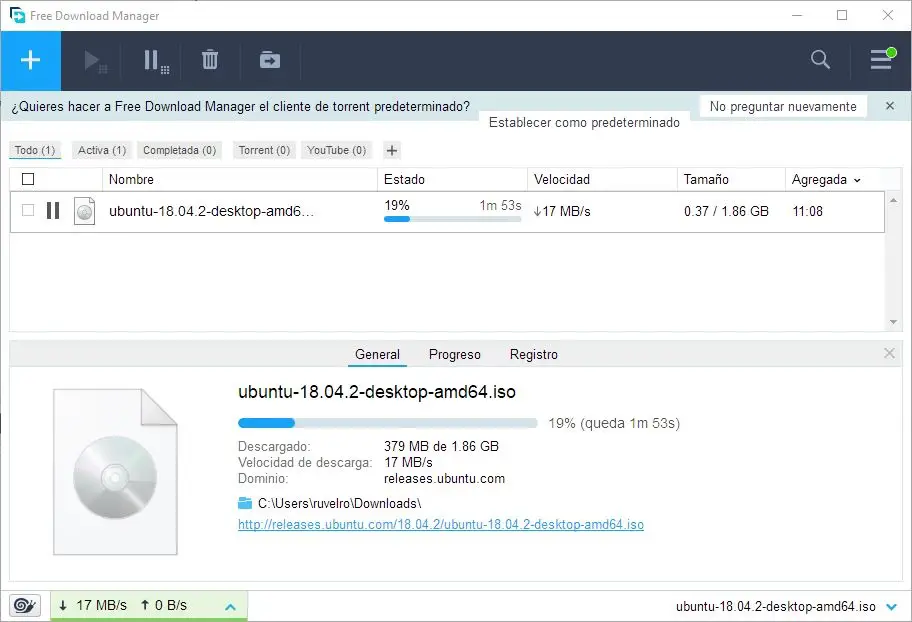Click the Nombre column header
The image size is (912, 622).
240,179
